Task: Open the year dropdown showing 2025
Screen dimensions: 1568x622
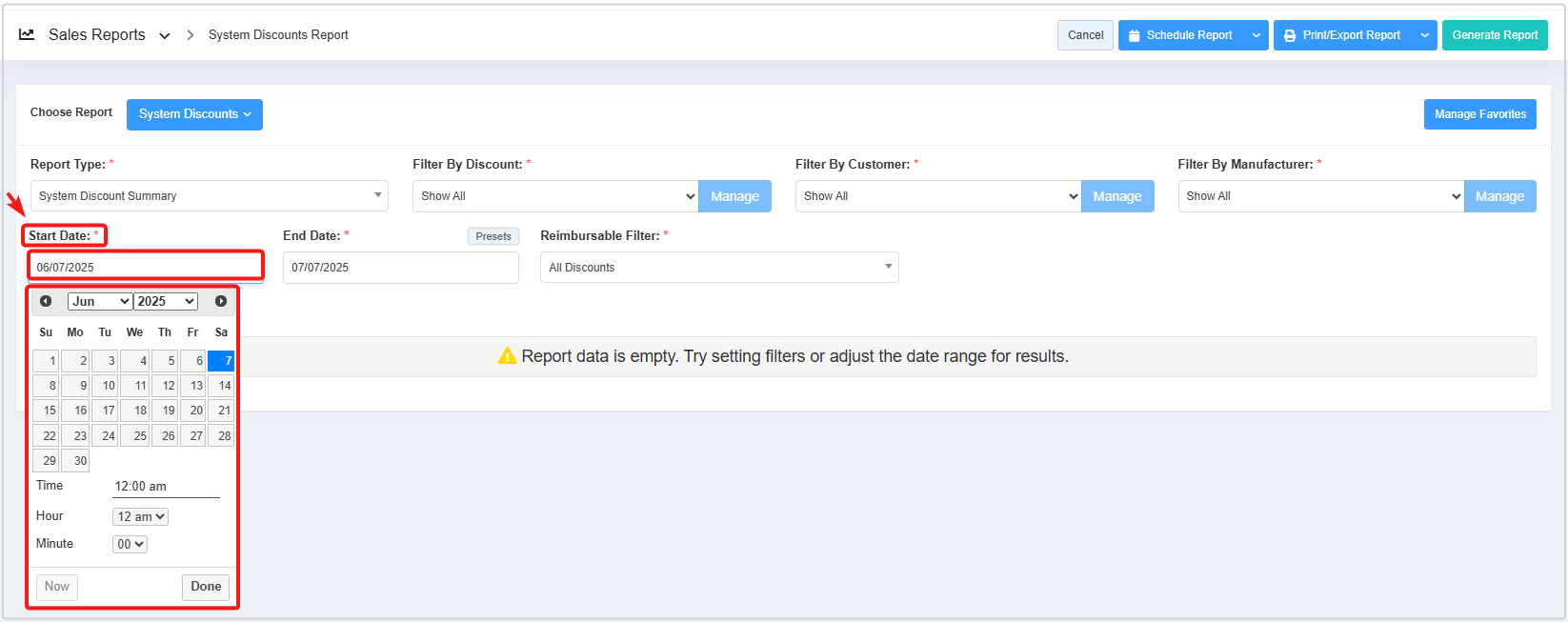Action: click(x=166, y=301)
